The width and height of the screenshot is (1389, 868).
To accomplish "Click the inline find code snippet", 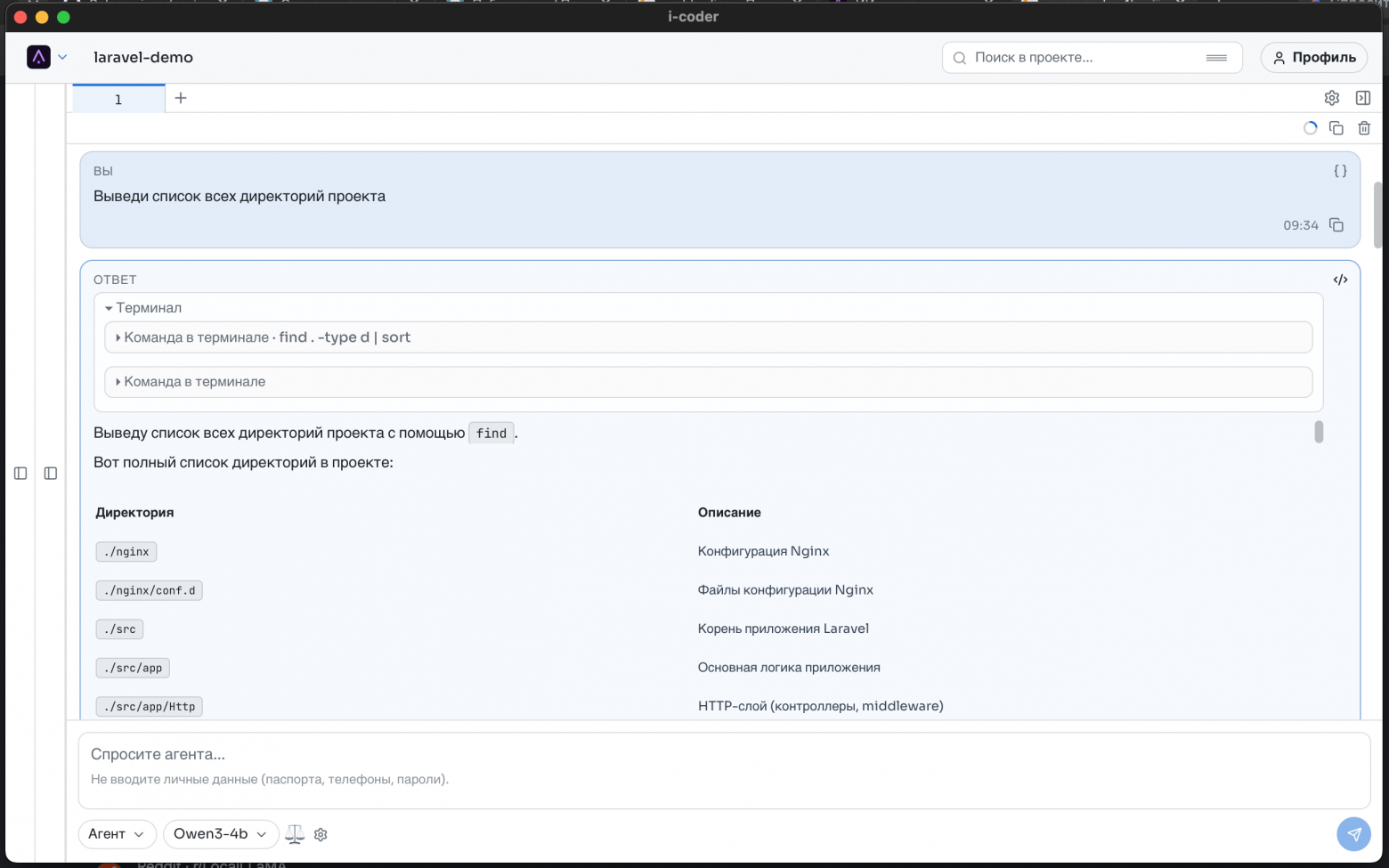I will 491,434.
